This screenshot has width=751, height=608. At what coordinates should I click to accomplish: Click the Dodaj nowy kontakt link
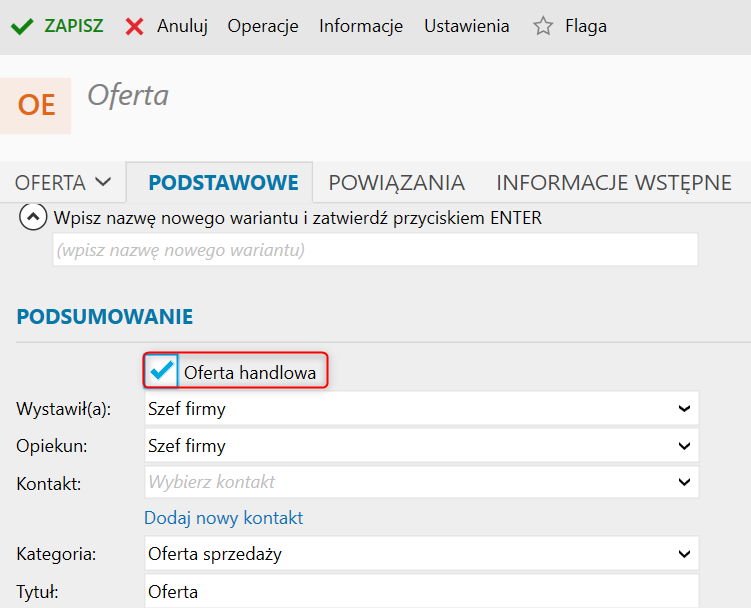coord(224,518)
